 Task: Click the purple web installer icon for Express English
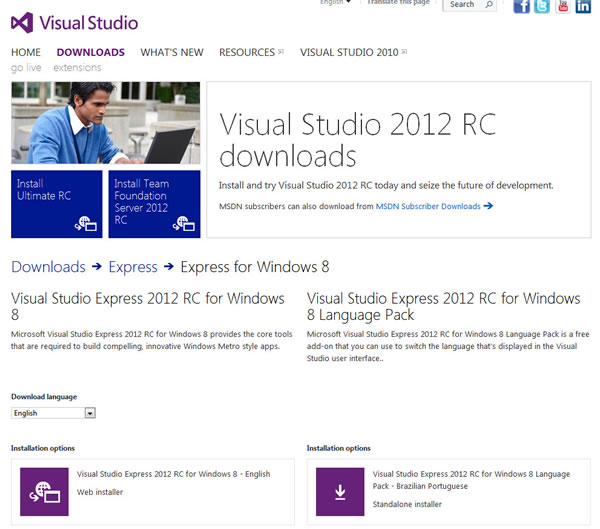click(x=44, y=492)
